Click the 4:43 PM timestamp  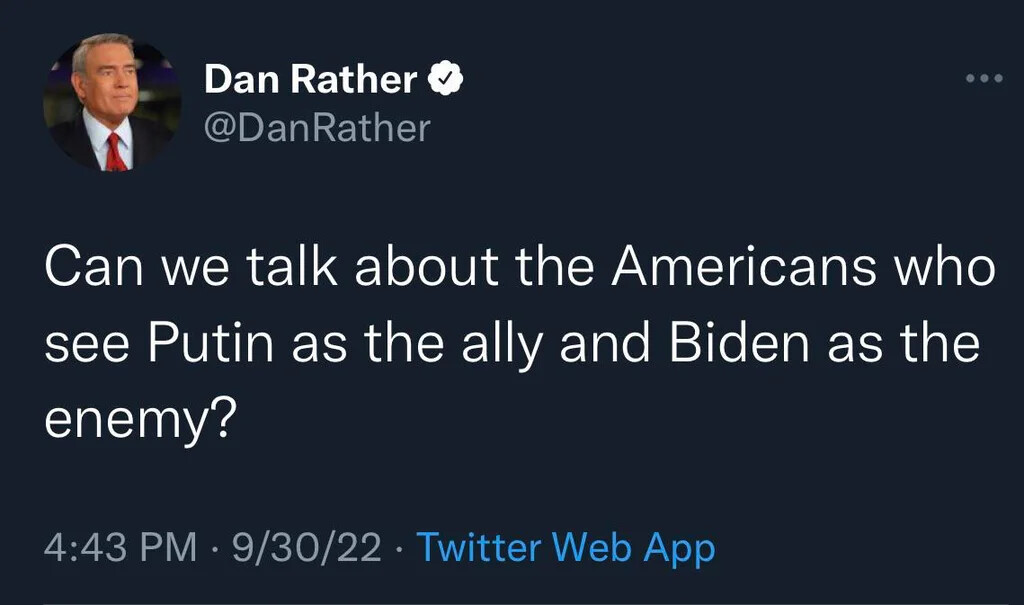(121, 548)
